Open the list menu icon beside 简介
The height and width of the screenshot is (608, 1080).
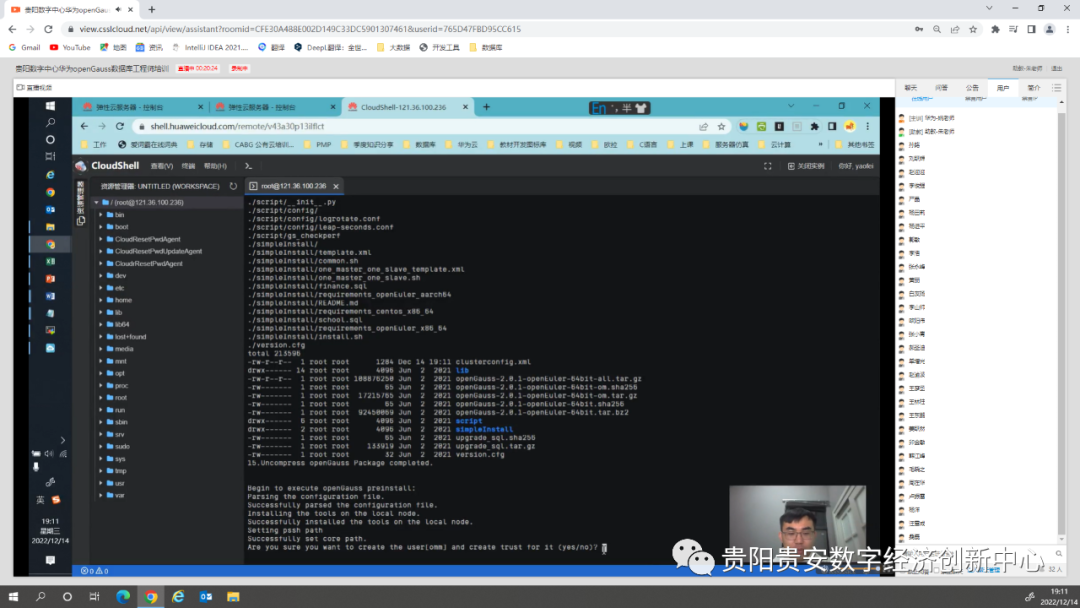click(x=1057, y=87)
